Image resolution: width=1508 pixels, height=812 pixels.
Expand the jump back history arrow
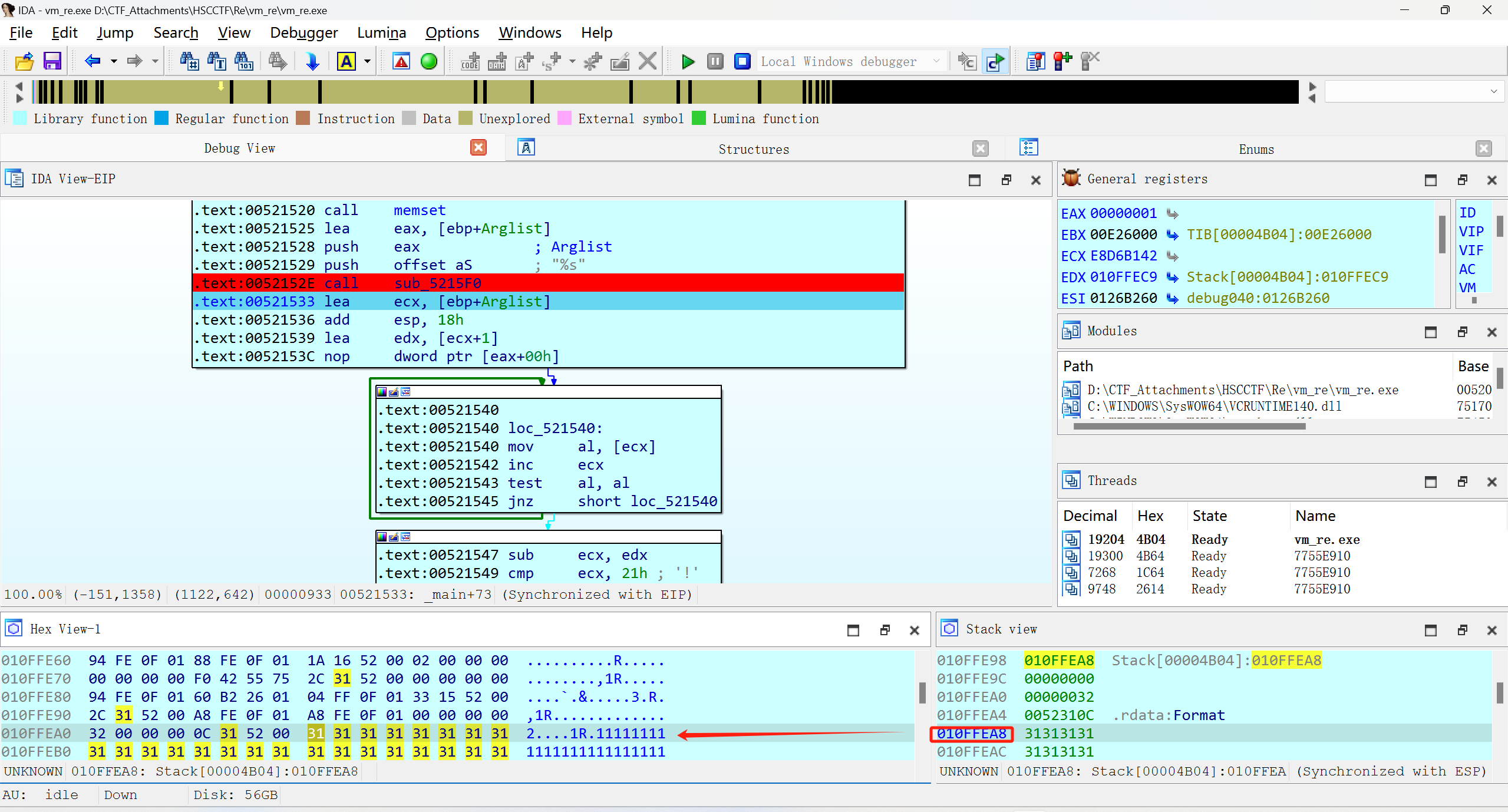click(114, 61)
